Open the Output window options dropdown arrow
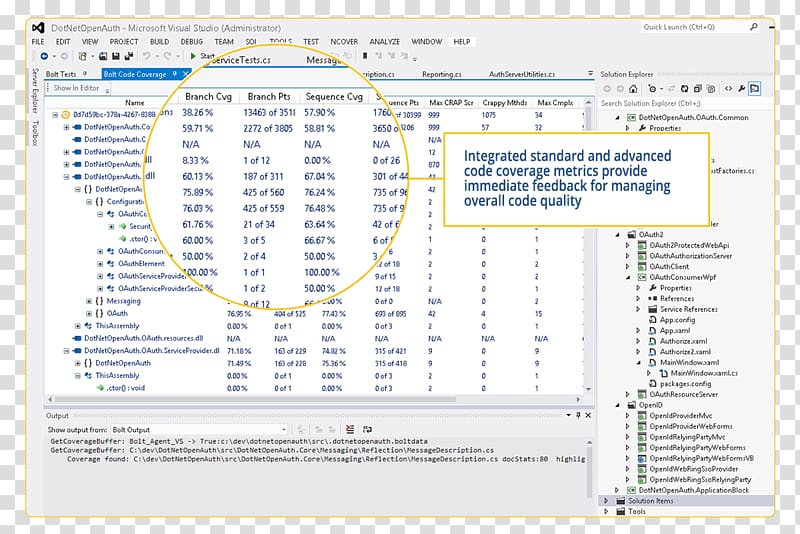The height and width of the screenshot is (534, 800). [x=568, y=415]
